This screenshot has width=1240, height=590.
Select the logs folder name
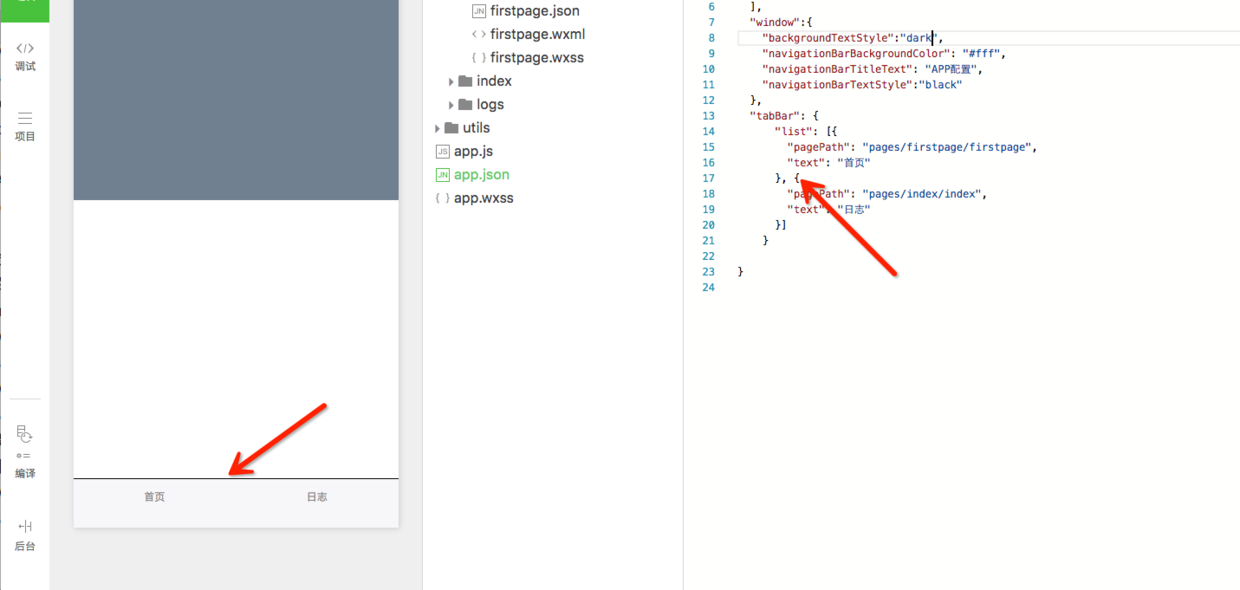490,104
